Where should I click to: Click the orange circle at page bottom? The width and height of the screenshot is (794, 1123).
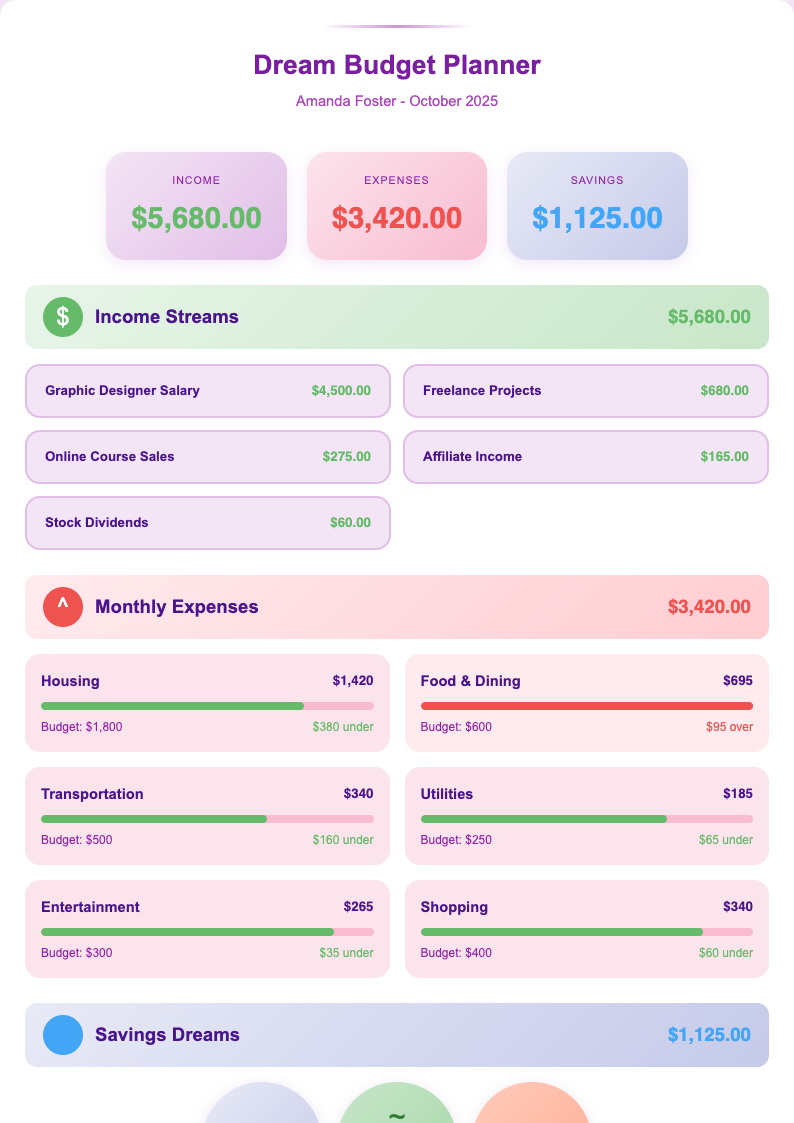point(532,1110)
